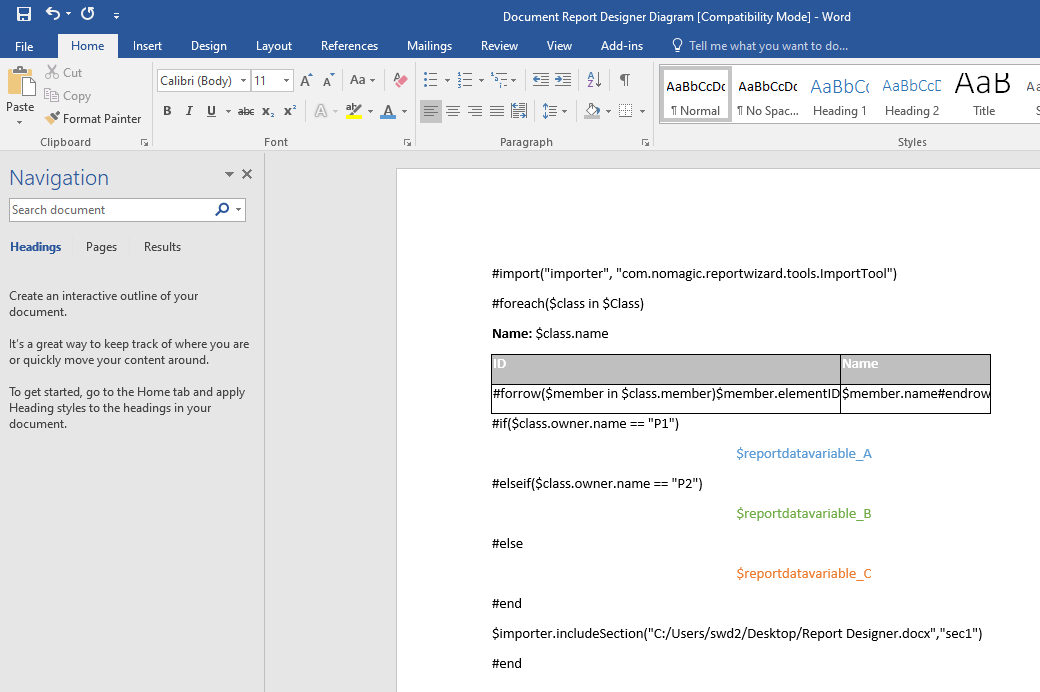Close the Navigation pane
The image size is (1040, 692).
tap(247, 174)
